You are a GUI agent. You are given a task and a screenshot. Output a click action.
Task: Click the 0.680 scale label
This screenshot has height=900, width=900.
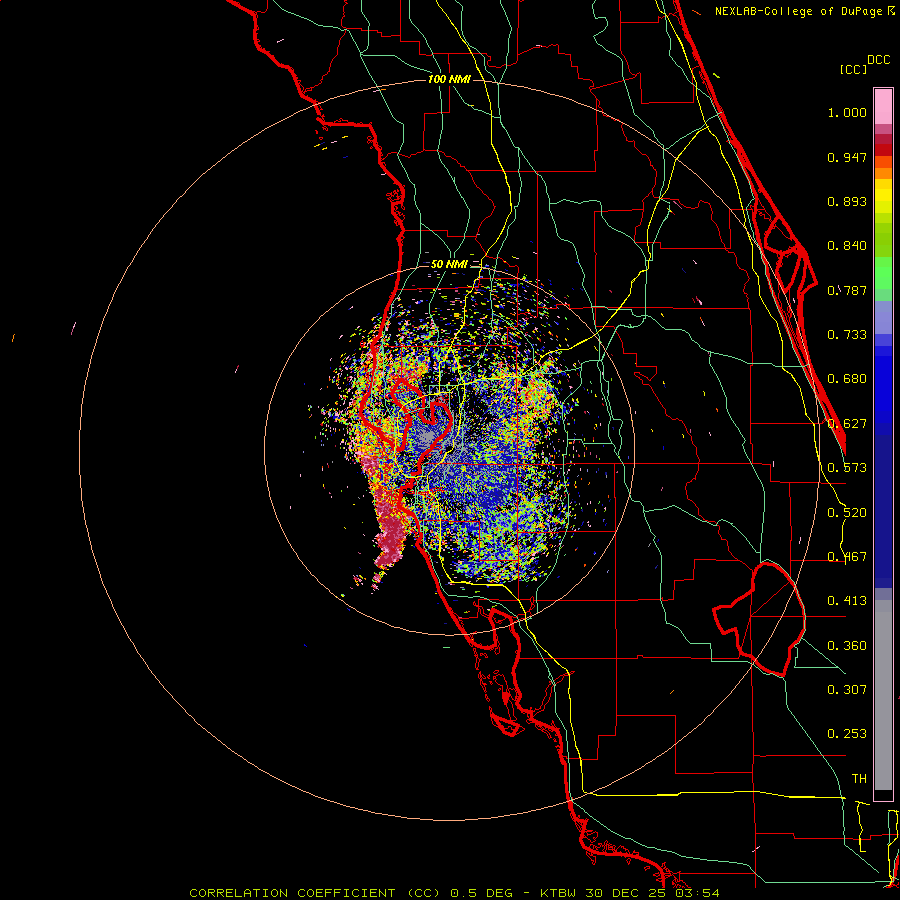click(847, 379)
